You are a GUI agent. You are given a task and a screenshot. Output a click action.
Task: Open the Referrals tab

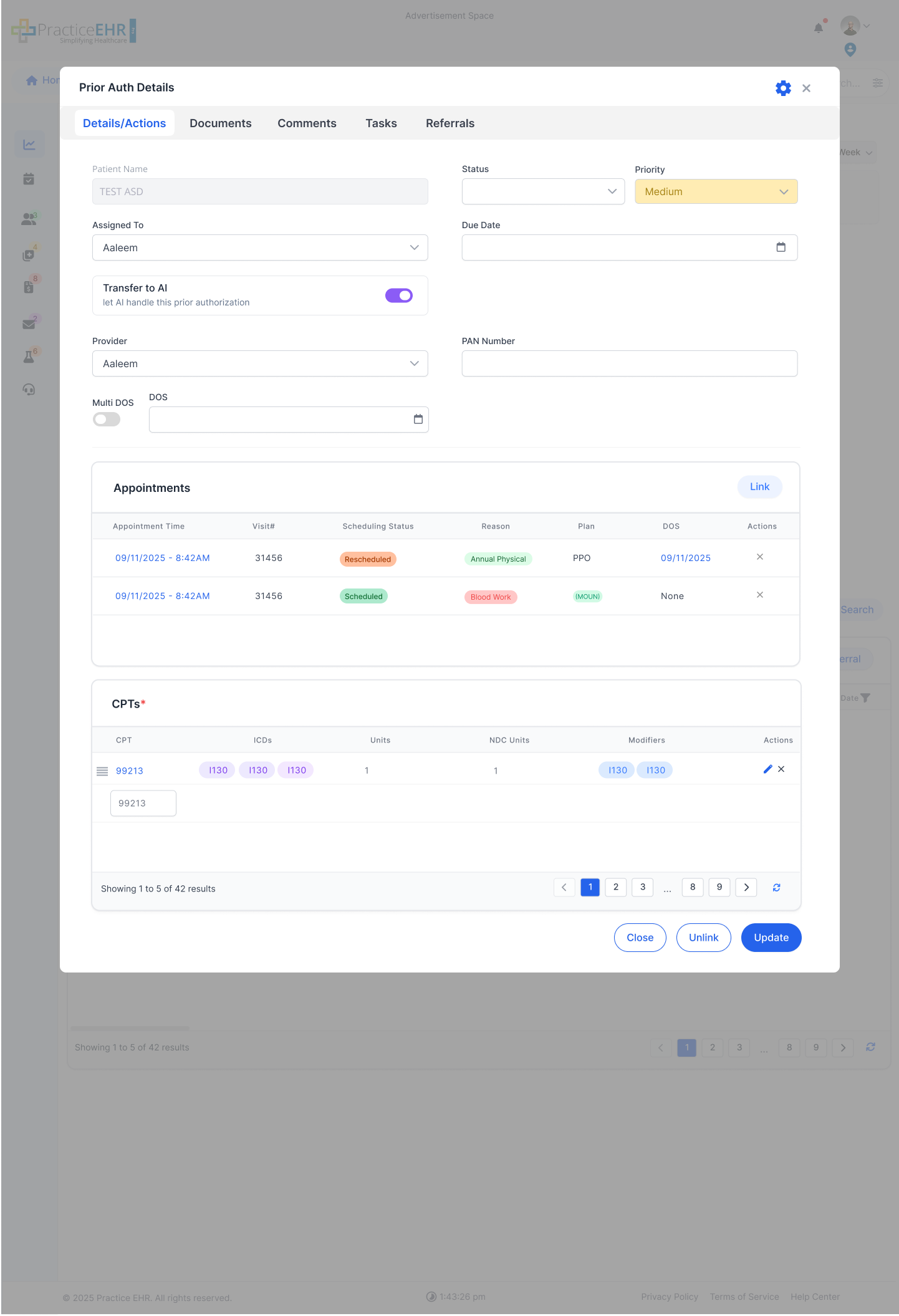[449, 123]
